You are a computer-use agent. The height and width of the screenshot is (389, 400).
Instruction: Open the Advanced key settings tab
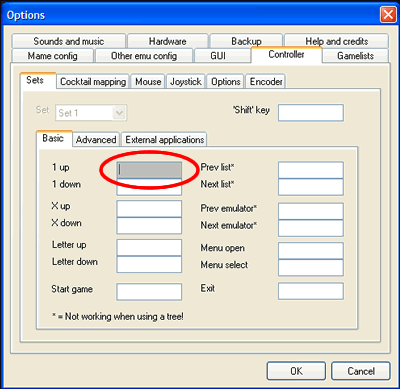(x=96, y=140)
